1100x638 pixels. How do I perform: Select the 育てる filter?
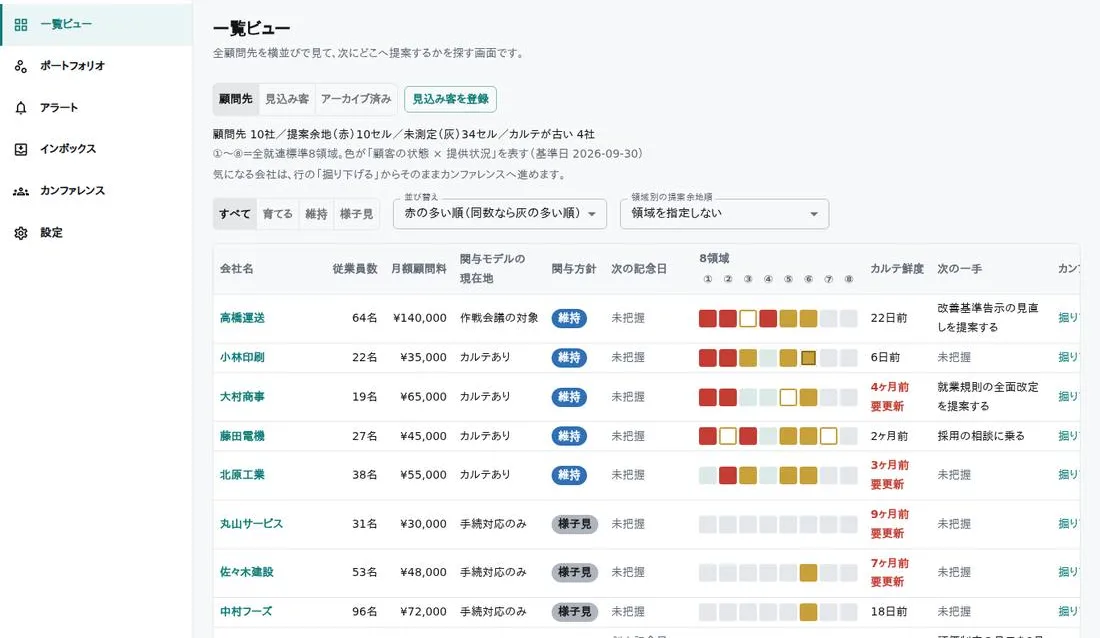pyautogui.click(x=278, y=214)
